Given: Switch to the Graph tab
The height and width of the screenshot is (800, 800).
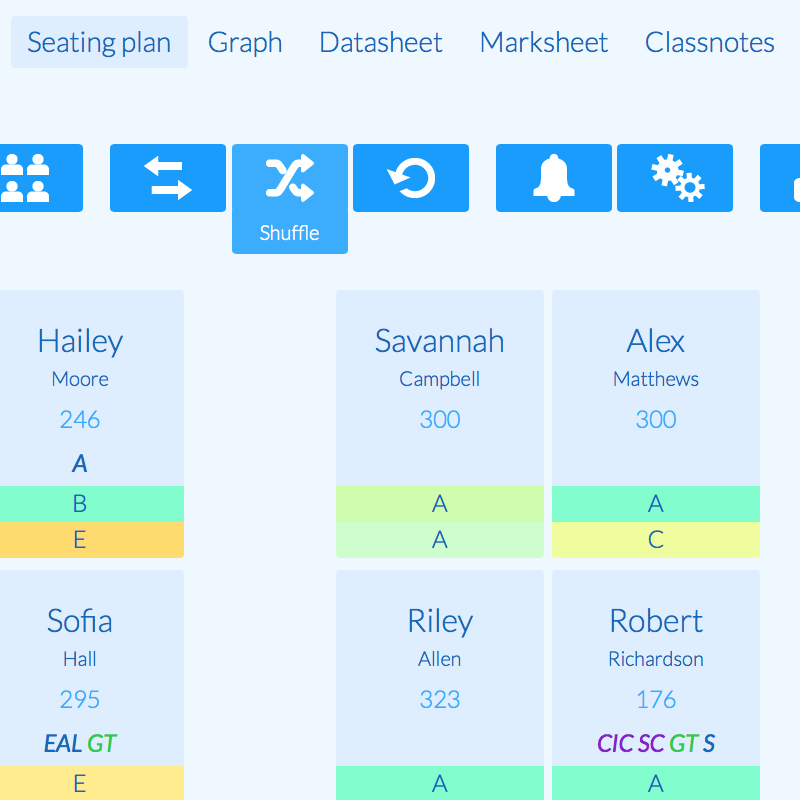Looking at the screenshot, I should (x=245, y=42).
